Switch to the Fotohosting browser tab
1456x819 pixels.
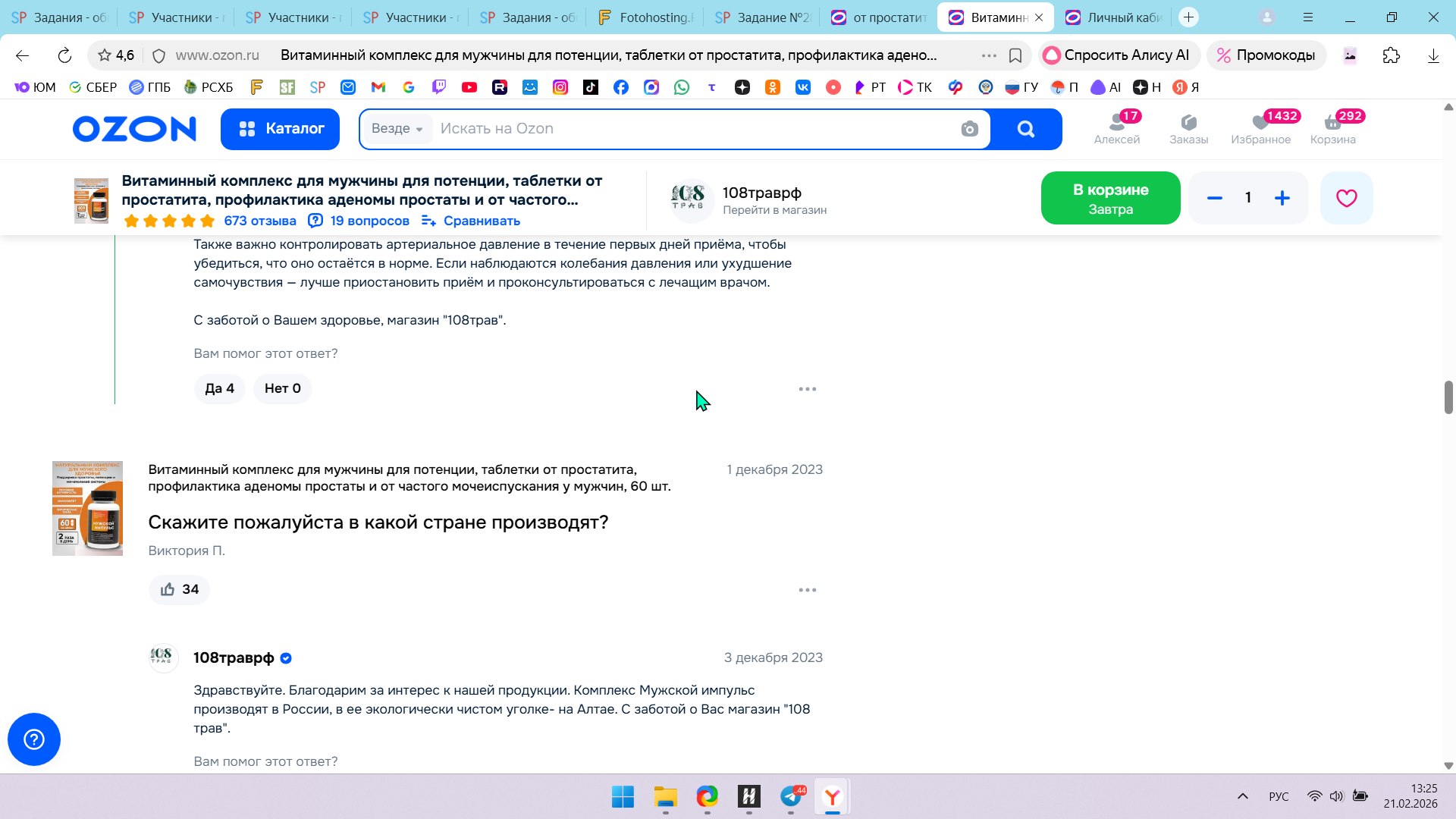(x=646, y=17)
